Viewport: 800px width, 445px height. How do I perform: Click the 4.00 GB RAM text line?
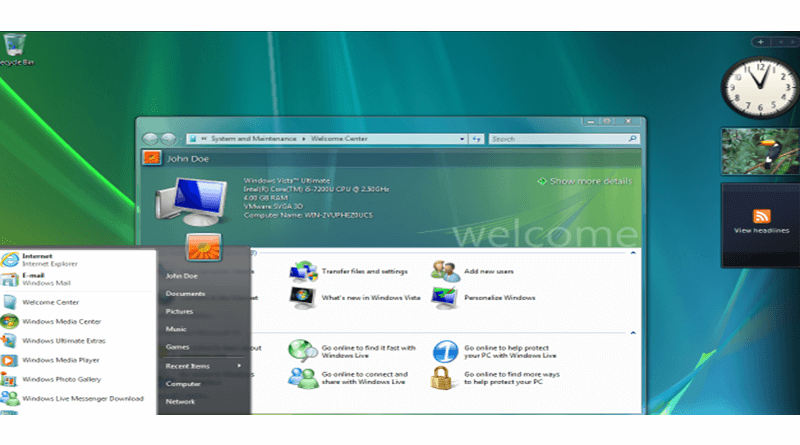(265, 198)
